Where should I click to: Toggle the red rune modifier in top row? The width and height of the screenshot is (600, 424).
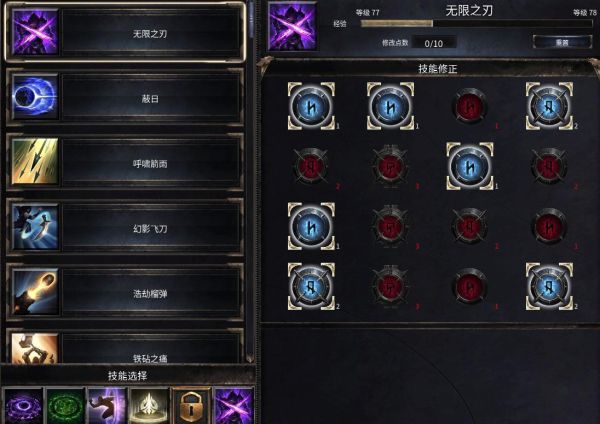470,106
